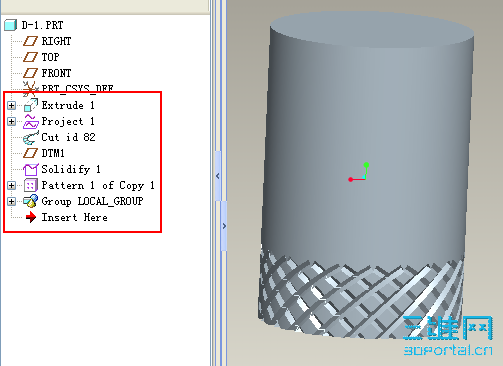Click the PRT_CSYS_DEF coordinate system icon

pyautogui.click(x=31, y=88)
